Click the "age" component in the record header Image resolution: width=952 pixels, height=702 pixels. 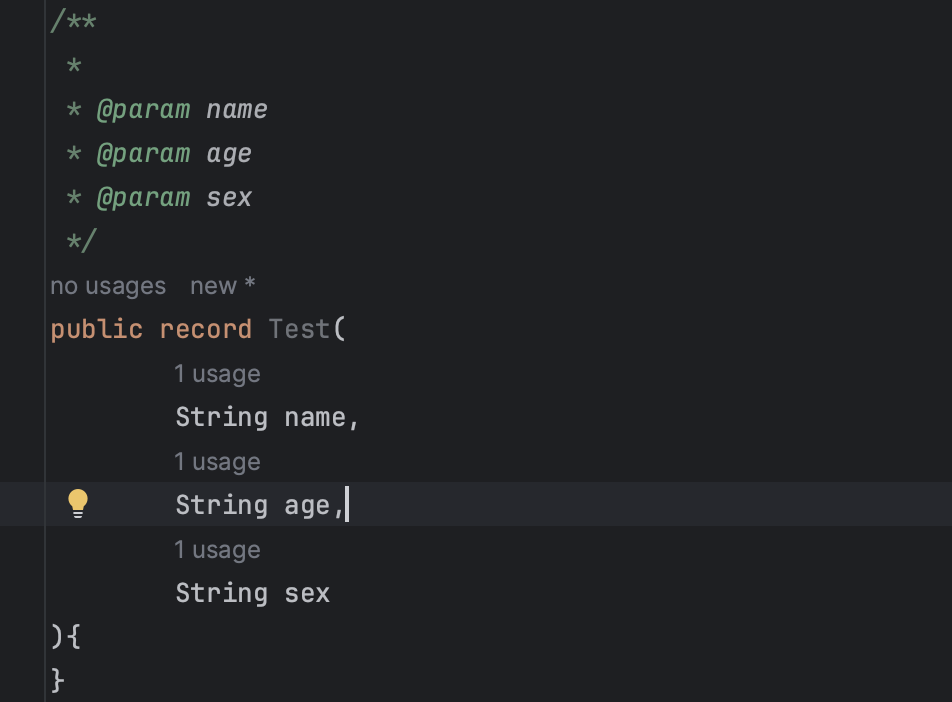307,505
